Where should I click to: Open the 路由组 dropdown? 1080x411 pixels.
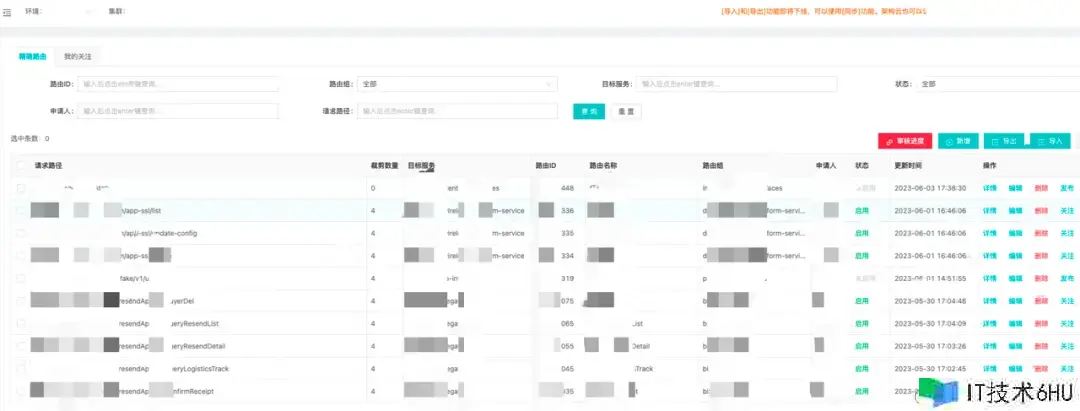pyautogui.click(x=457, y=84)
